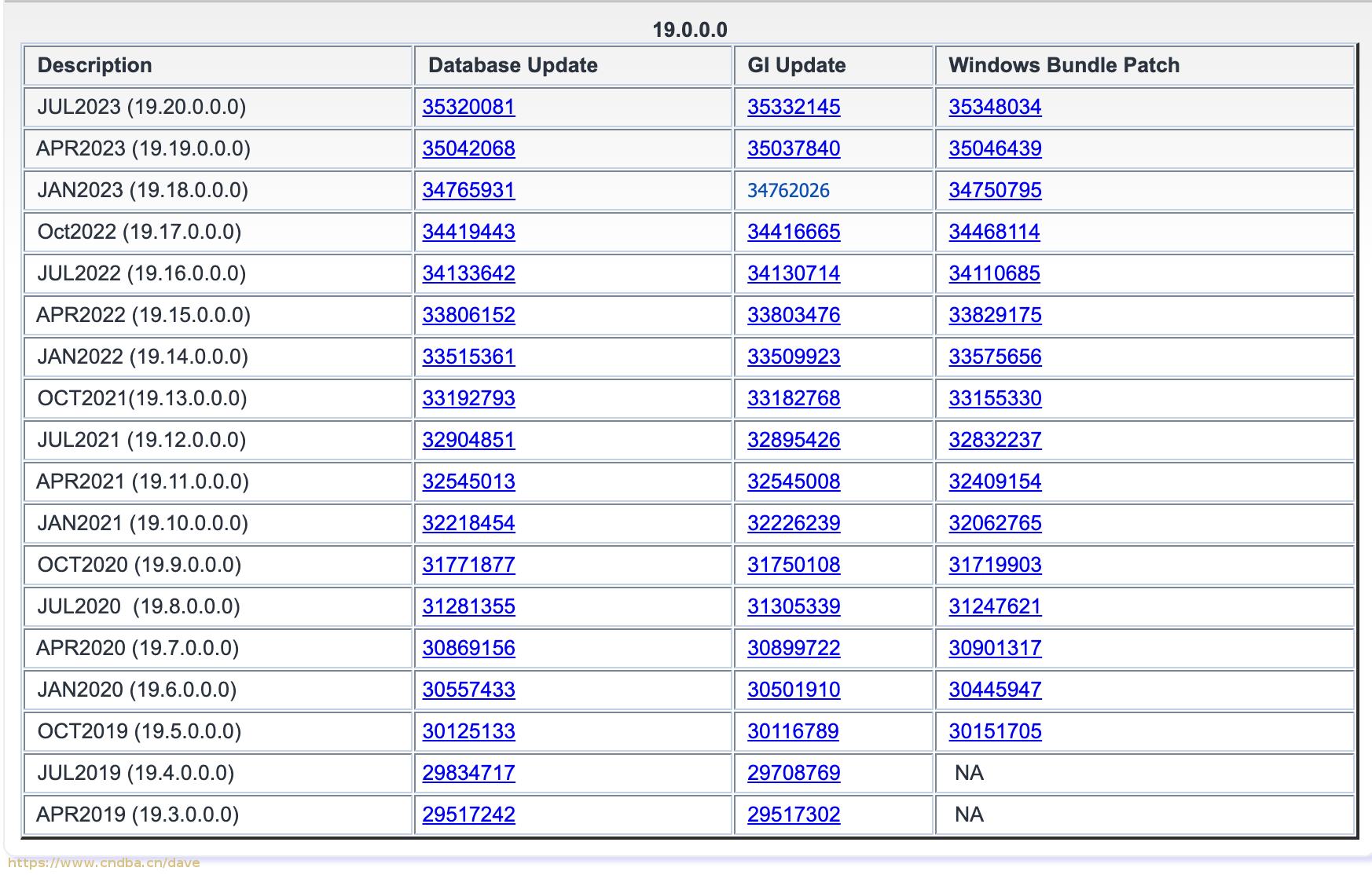Open GI Update patch 34416665
1372x875 pixels.
click(794, 232)
